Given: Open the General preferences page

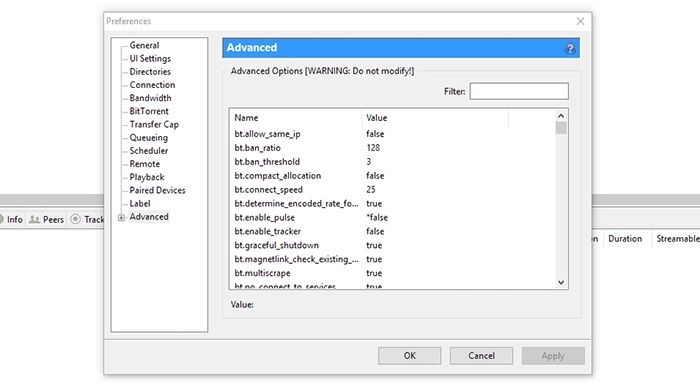Looking at the screenshot, I should 144,45.
